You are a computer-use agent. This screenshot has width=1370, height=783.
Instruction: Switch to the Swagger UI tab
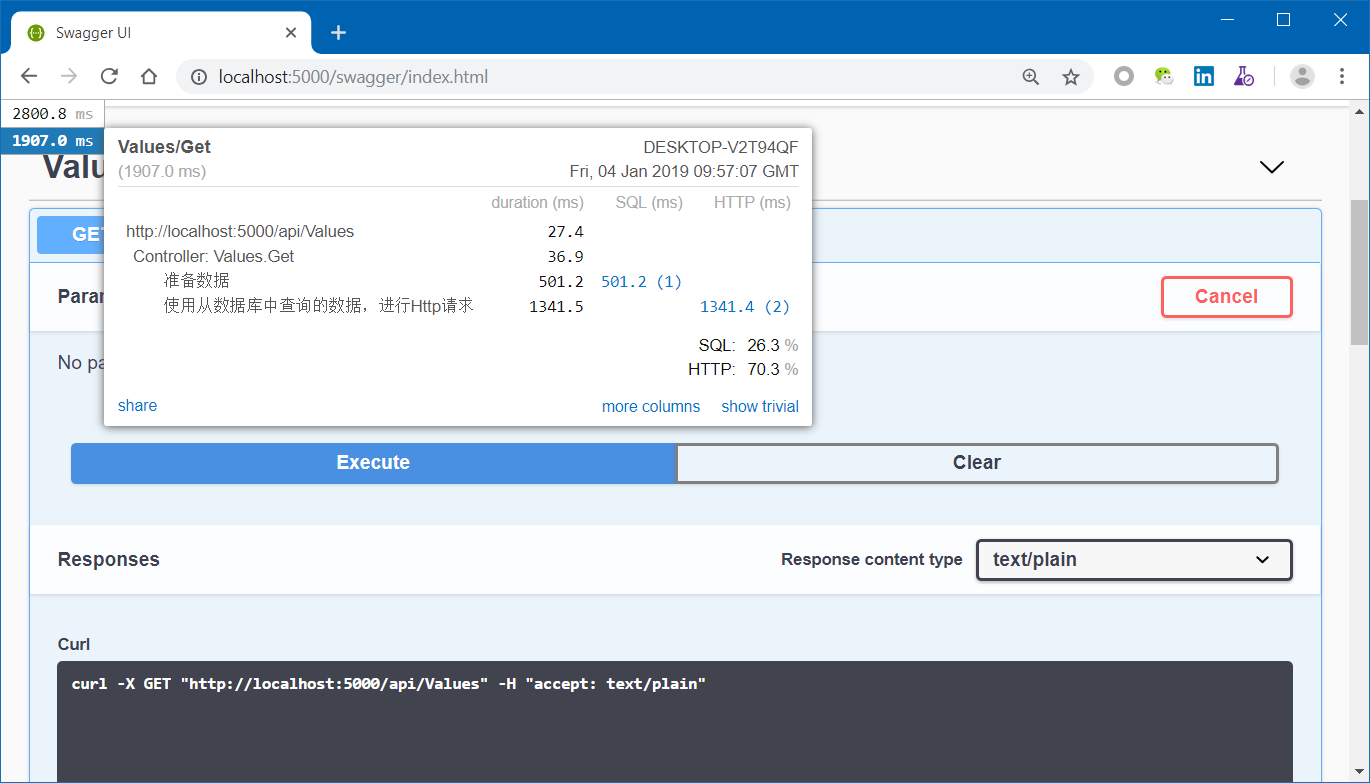pos(160,33)
